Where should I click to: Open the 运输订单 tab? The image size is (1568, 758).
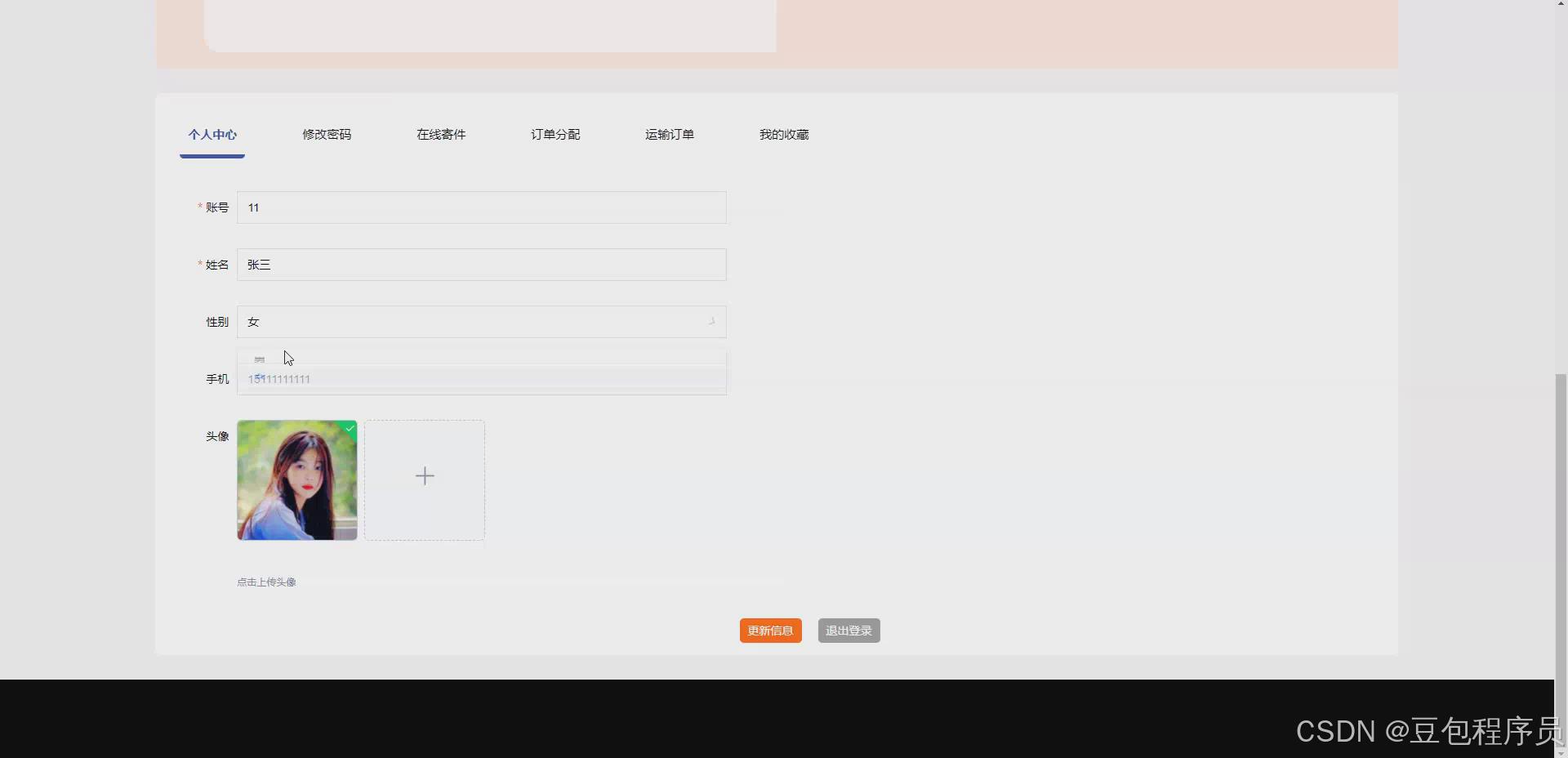click(x=670, y=135)
